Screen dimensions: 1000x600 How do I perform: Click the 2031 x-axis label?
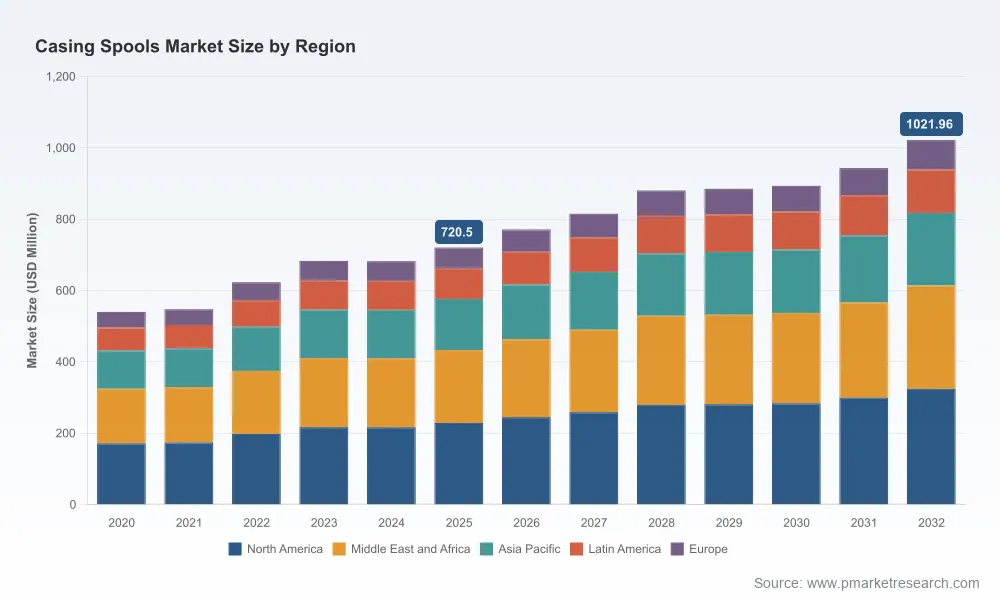(x=864, y=523)
